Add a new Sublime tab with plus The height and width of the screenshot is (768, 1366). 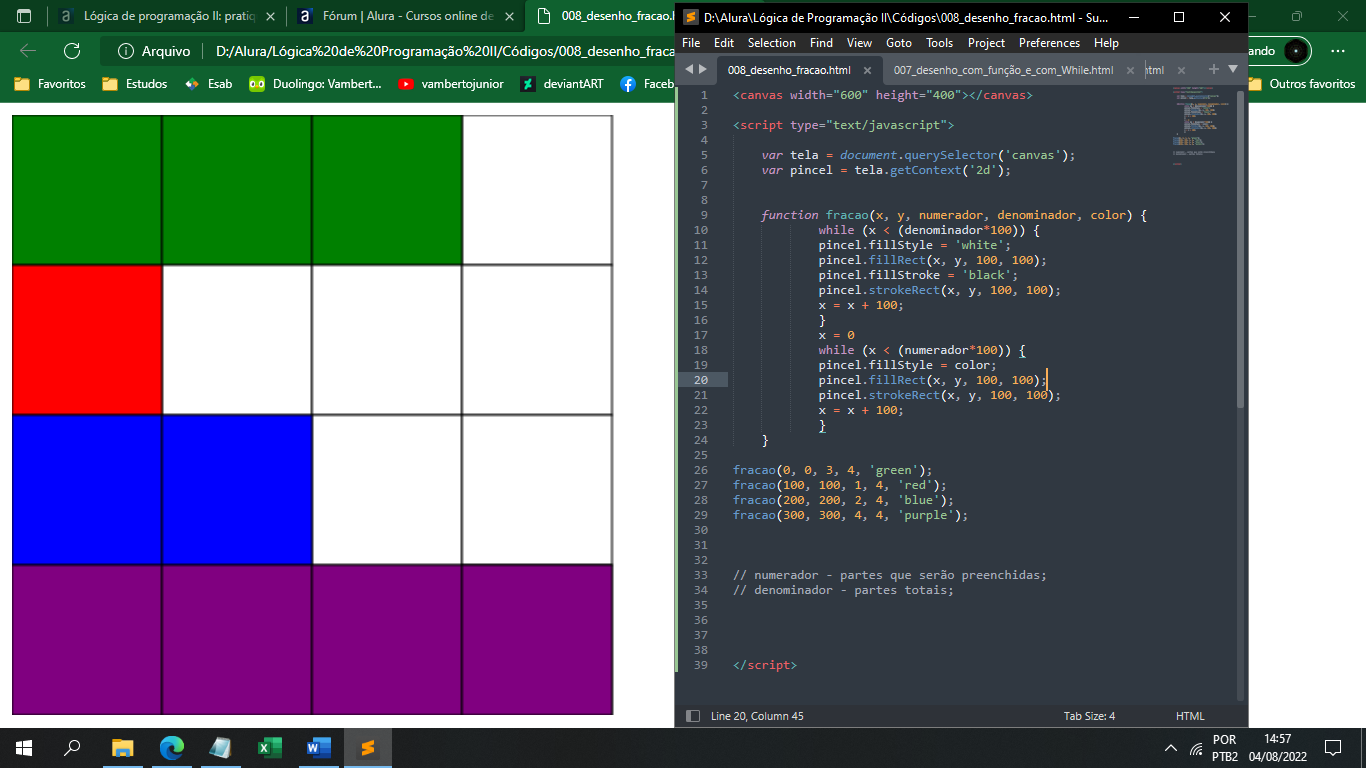click(x=1214, y=69)
